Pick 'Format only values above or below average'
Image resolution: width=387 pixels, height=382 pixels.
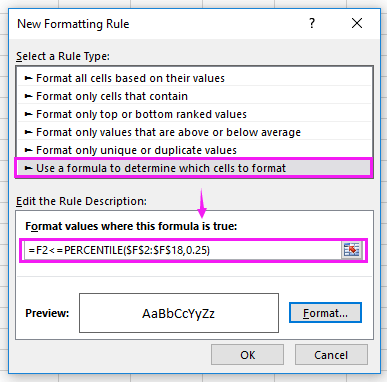click(x=194, y=132)
